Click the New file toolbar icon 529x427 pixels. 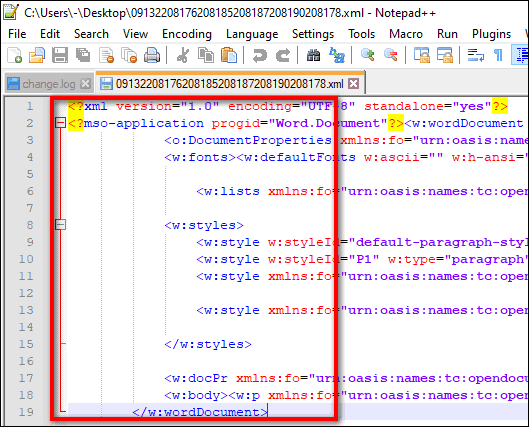click(15, 55)
